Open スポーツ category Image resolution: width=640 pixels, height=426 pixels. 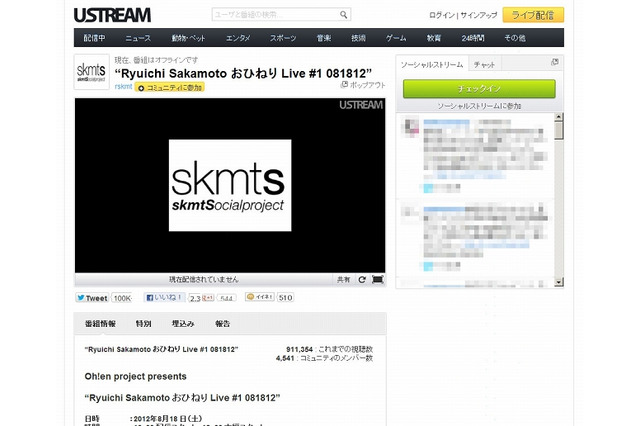point(283,38)
